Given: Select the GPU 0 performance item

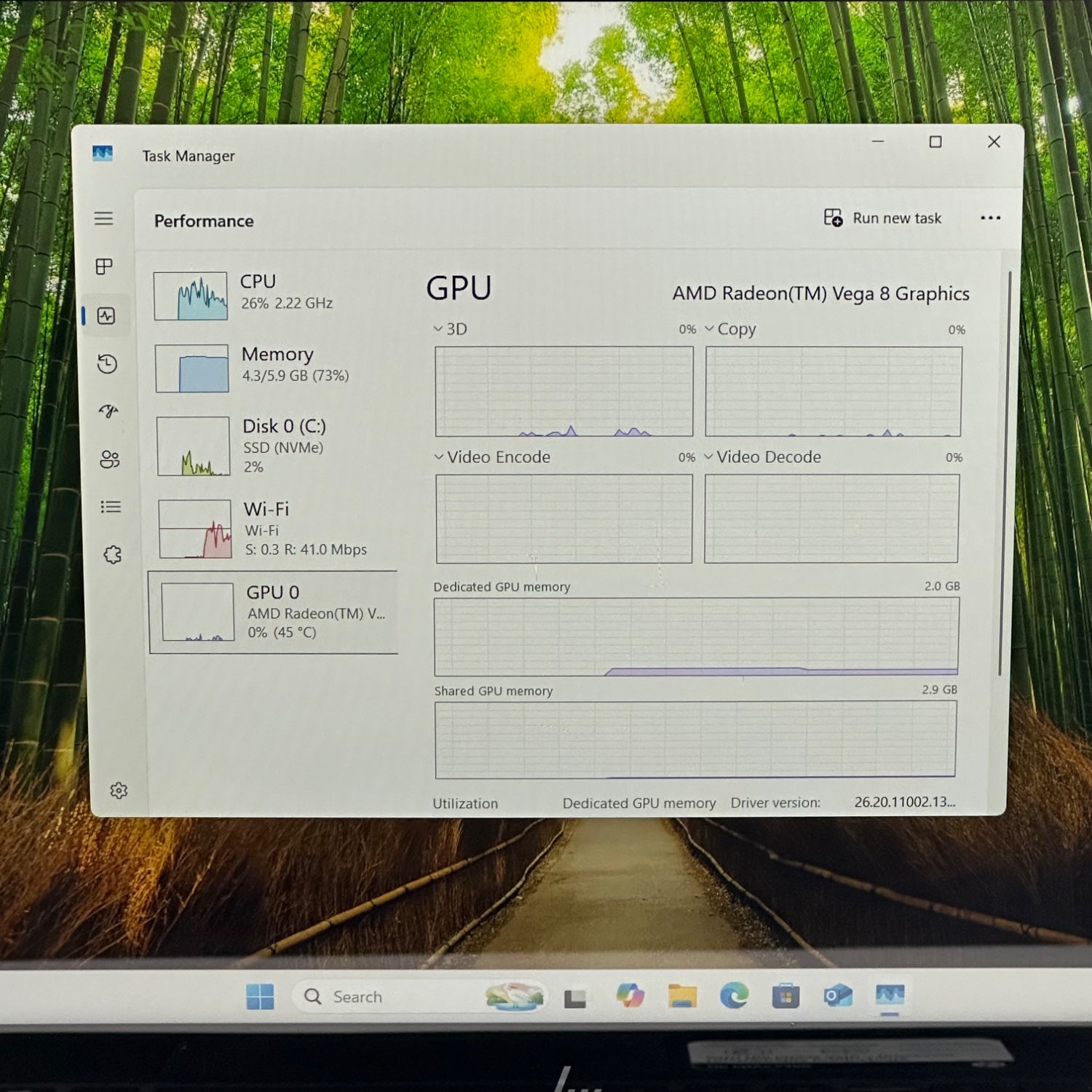Looking at the screenshot, I should point(274,612).
